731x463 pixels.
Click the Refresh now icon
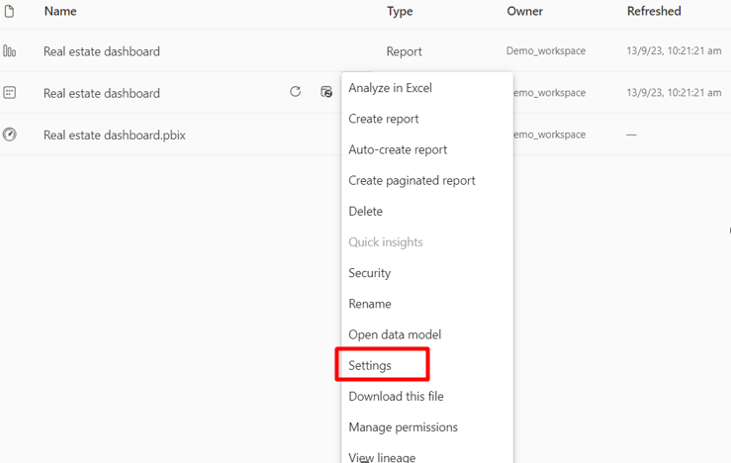click(295, 92)
